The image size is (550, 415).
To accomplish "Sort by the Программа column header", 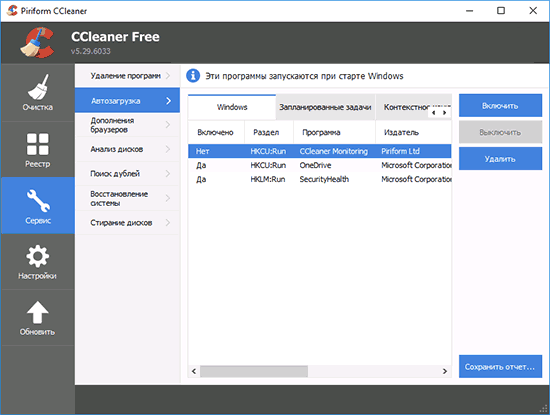I will (334, 132).
